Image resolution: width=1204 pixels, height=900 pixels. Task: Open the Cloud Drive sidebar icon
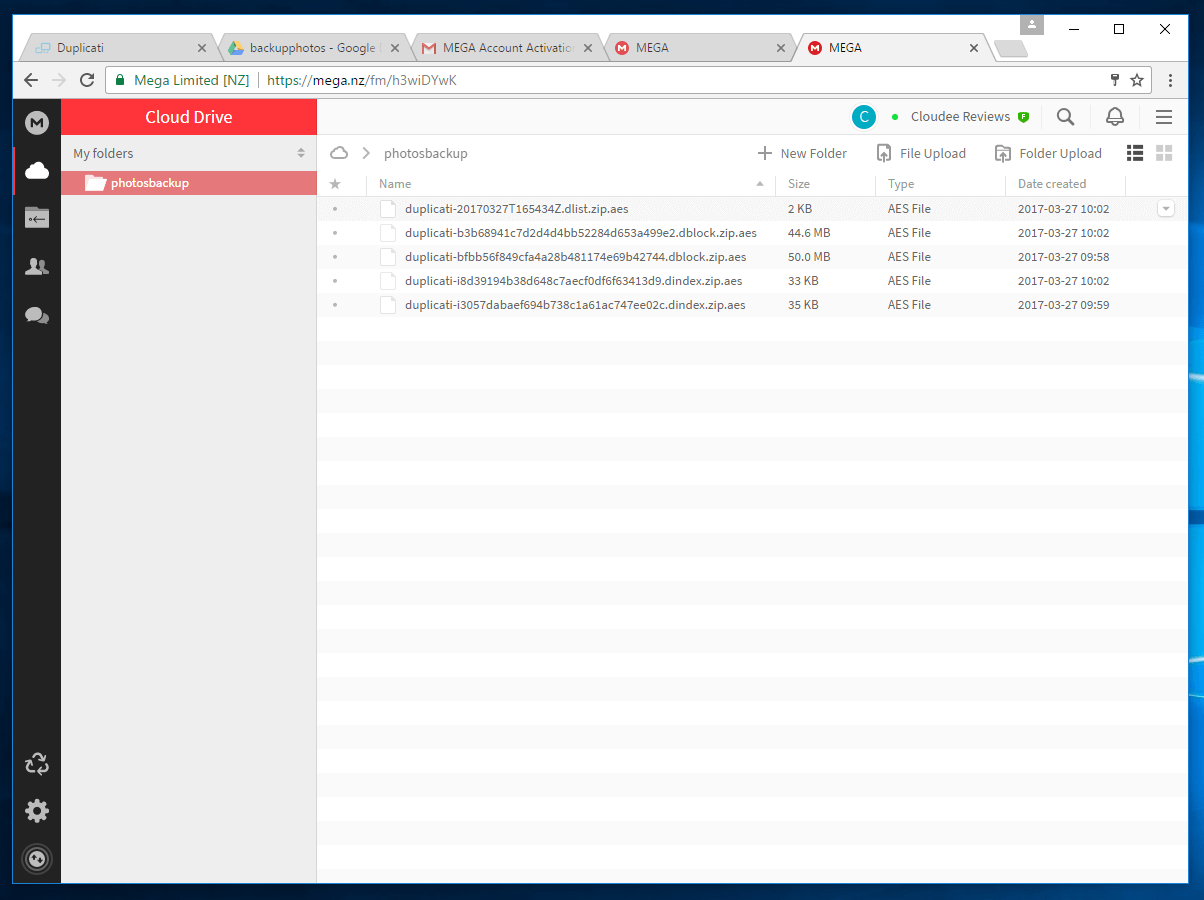pyautogui.click(x=37, y=171)
